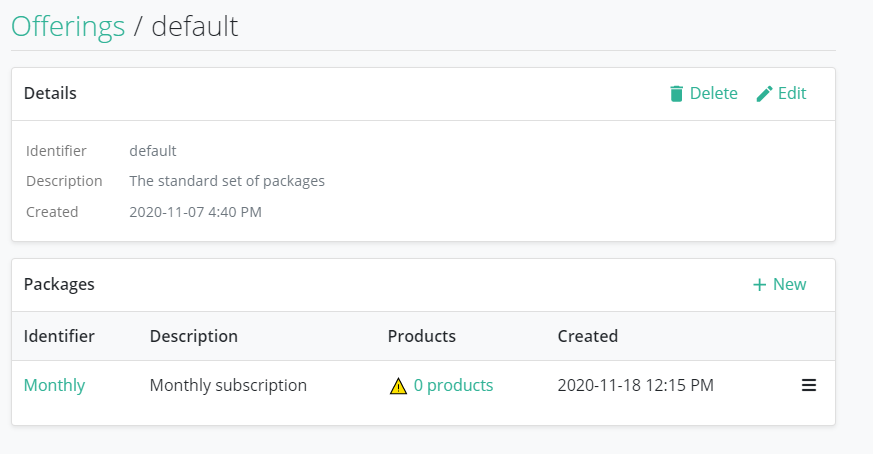Image resolution: width=873 pixels, height=454 pixels.
Task: Click the pencil Edit icon
Action: (x=764, y=94)
